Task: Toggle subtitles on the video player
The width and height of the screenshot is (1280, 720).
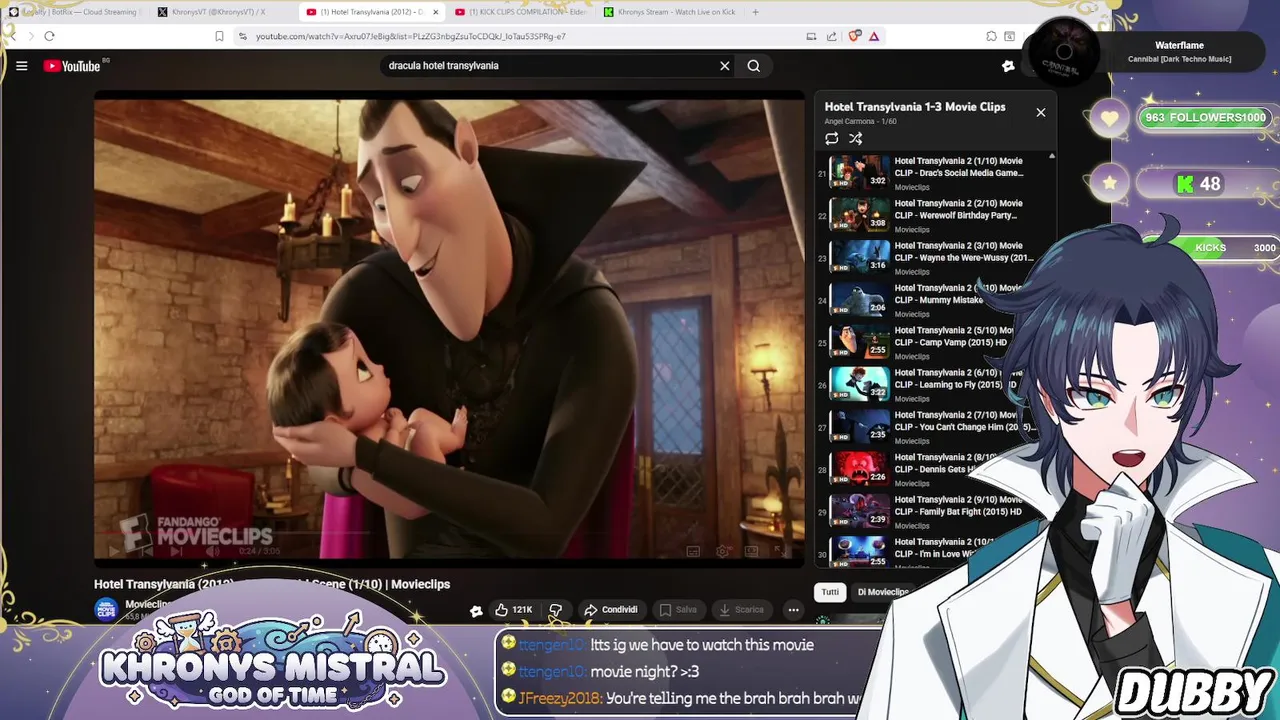Action: [693, 551]
